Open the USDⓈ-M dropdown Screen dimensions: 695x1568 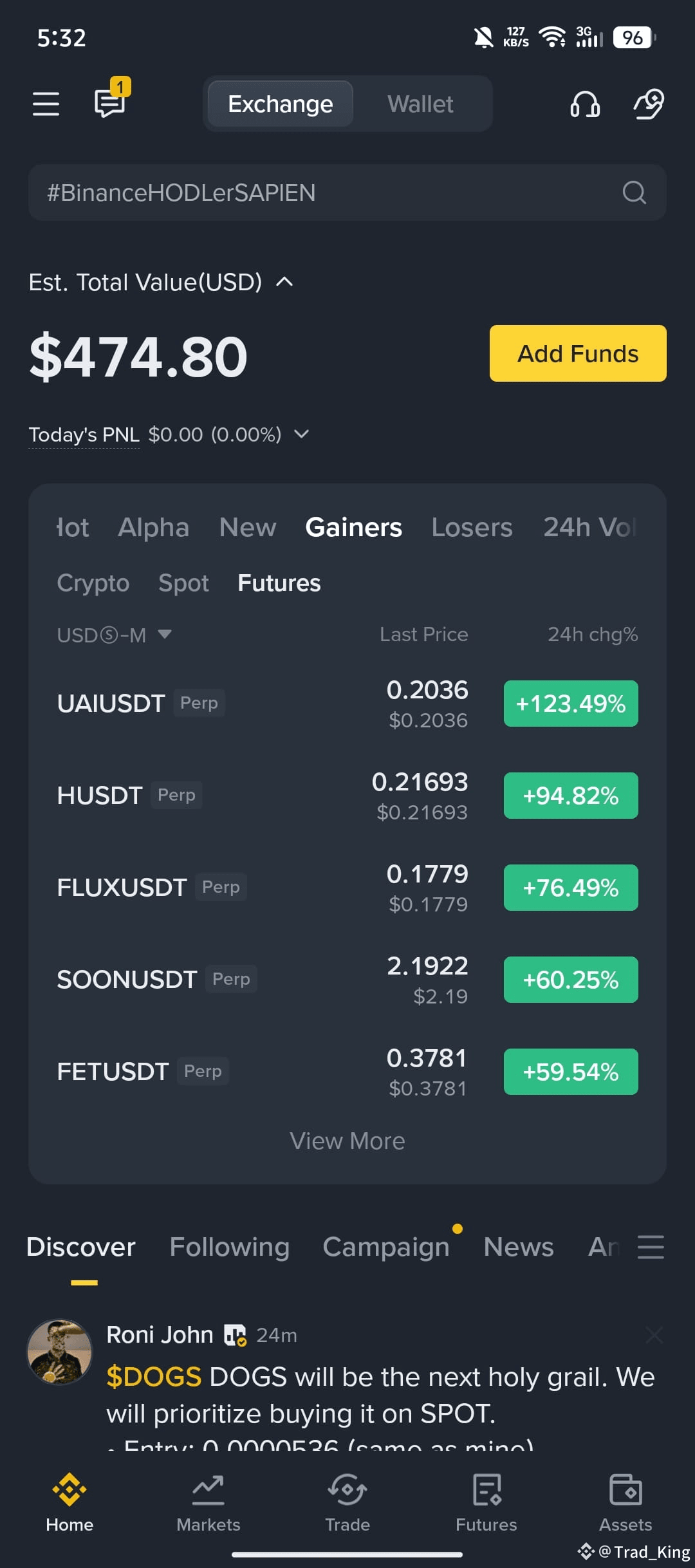(x=114, y=635)
